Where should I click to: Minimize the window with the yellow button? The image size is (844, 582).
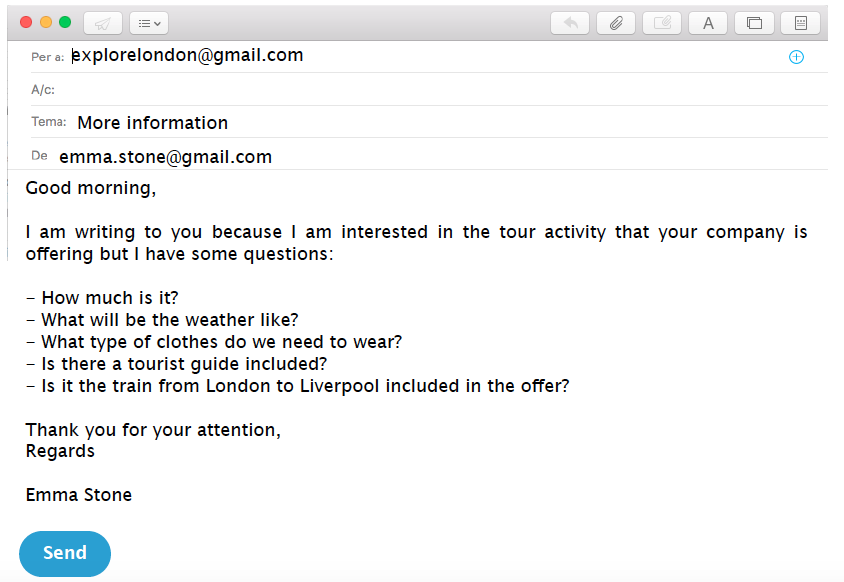[46, 22]
